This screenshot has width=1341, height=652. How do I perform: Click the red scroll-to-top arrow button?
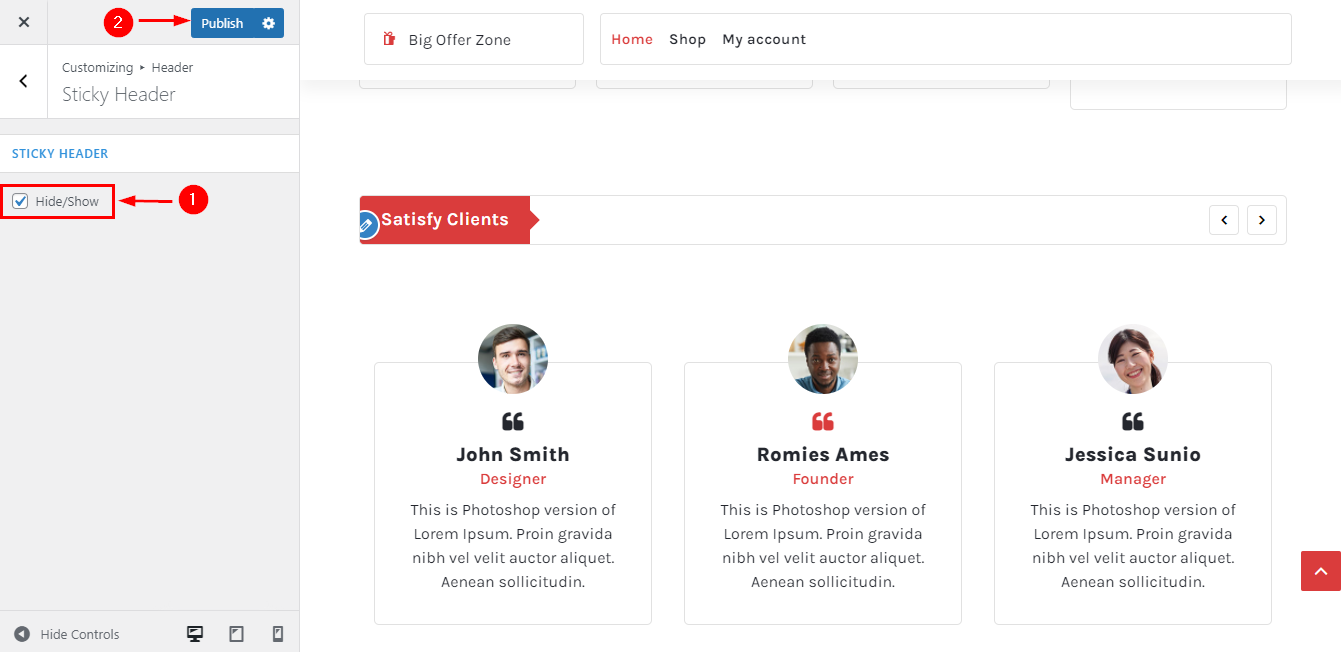(x=1321, y=571)
